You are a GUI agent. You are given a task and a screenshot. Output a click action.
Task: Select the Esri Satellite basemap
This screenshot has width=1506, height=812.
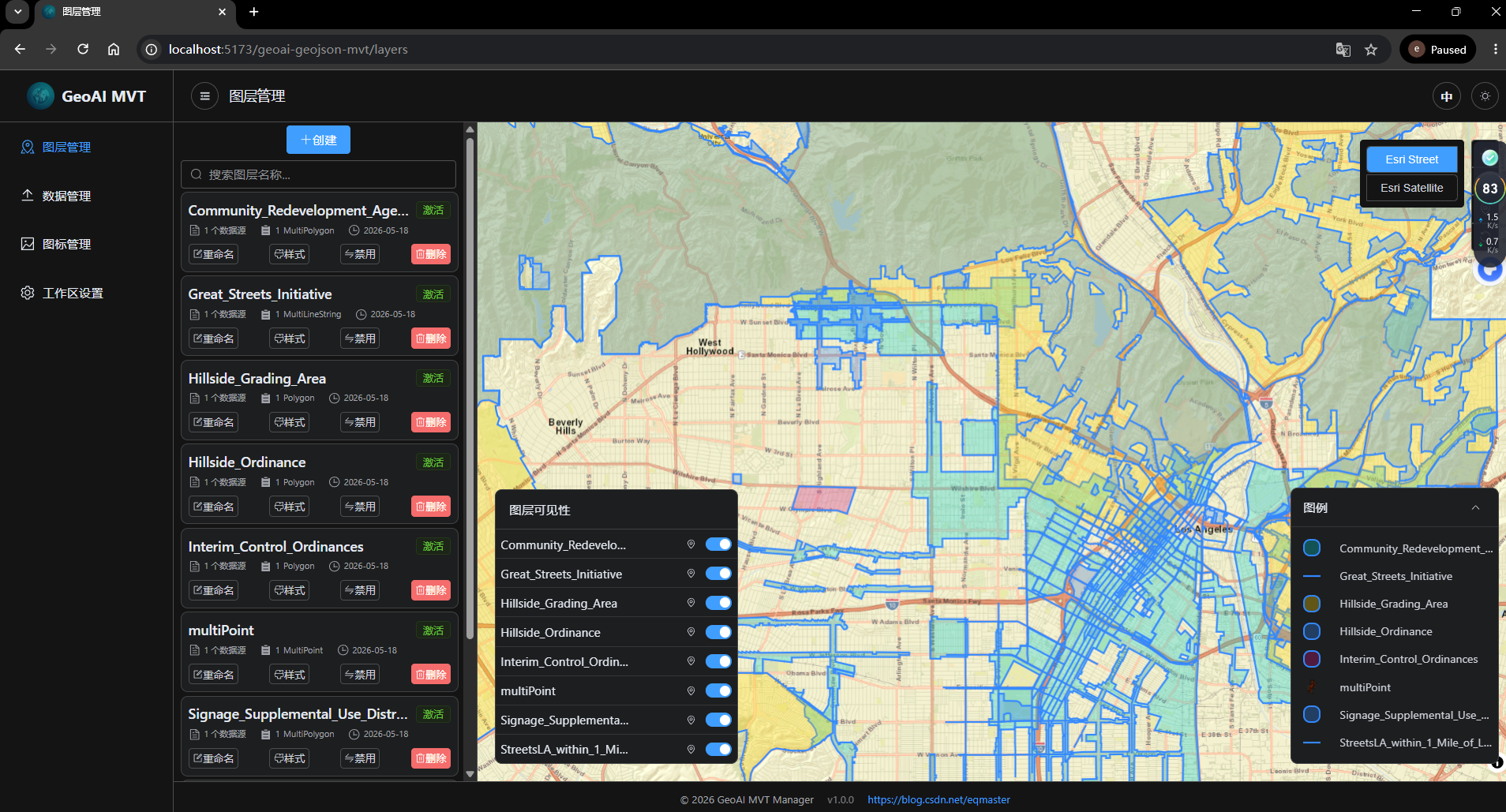click(1411, 188)
